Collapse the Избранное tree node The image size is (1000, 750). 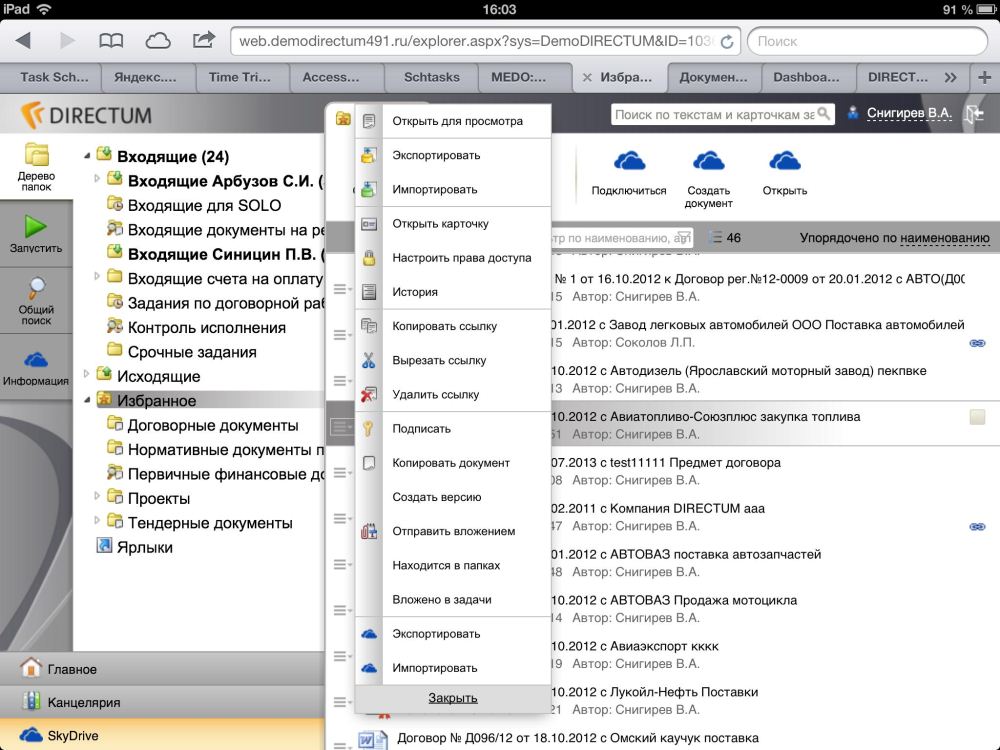[87, 400]
